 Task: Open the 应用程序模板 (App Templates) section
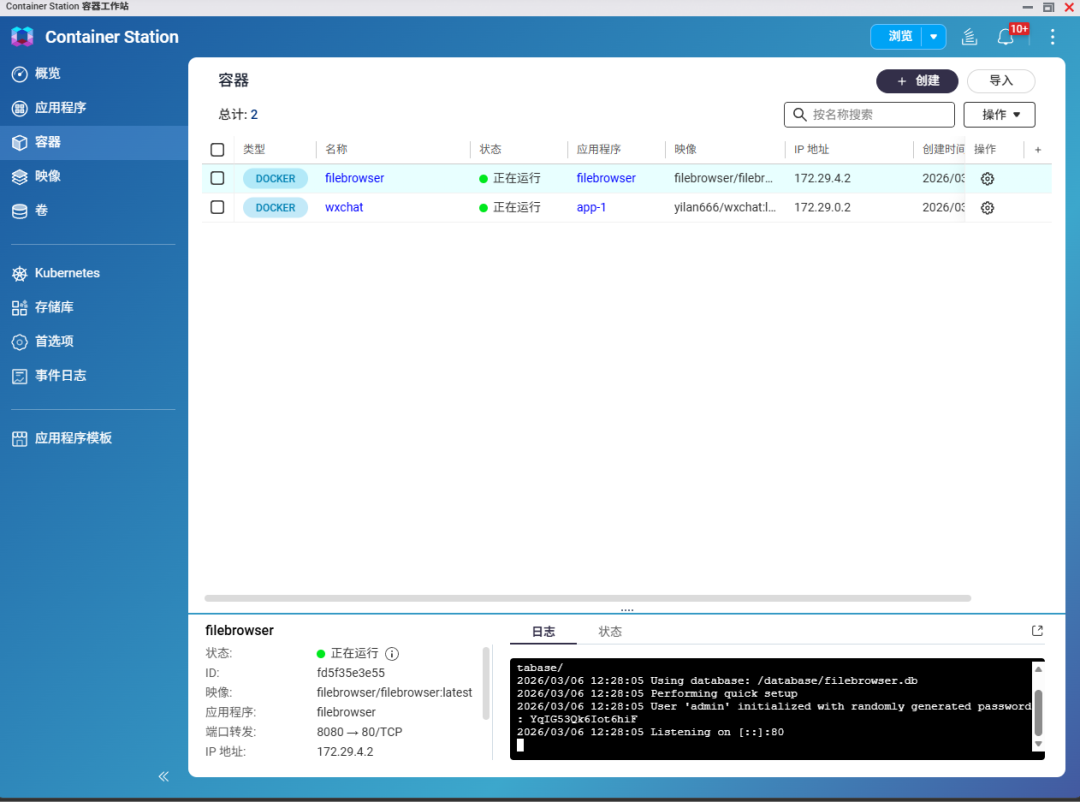coord(76,437)
